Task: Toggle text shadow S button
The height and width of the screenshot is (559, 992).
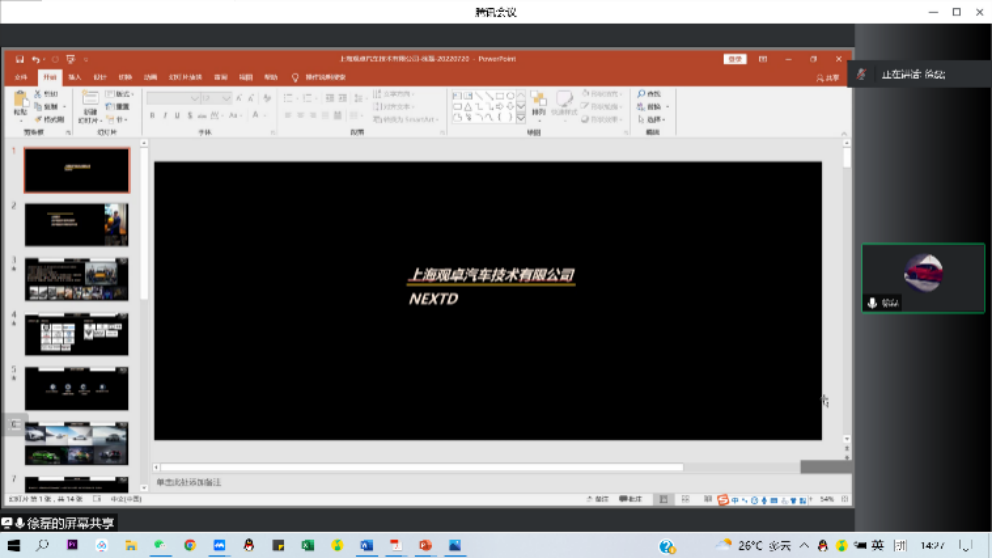Action: (189, 116)
